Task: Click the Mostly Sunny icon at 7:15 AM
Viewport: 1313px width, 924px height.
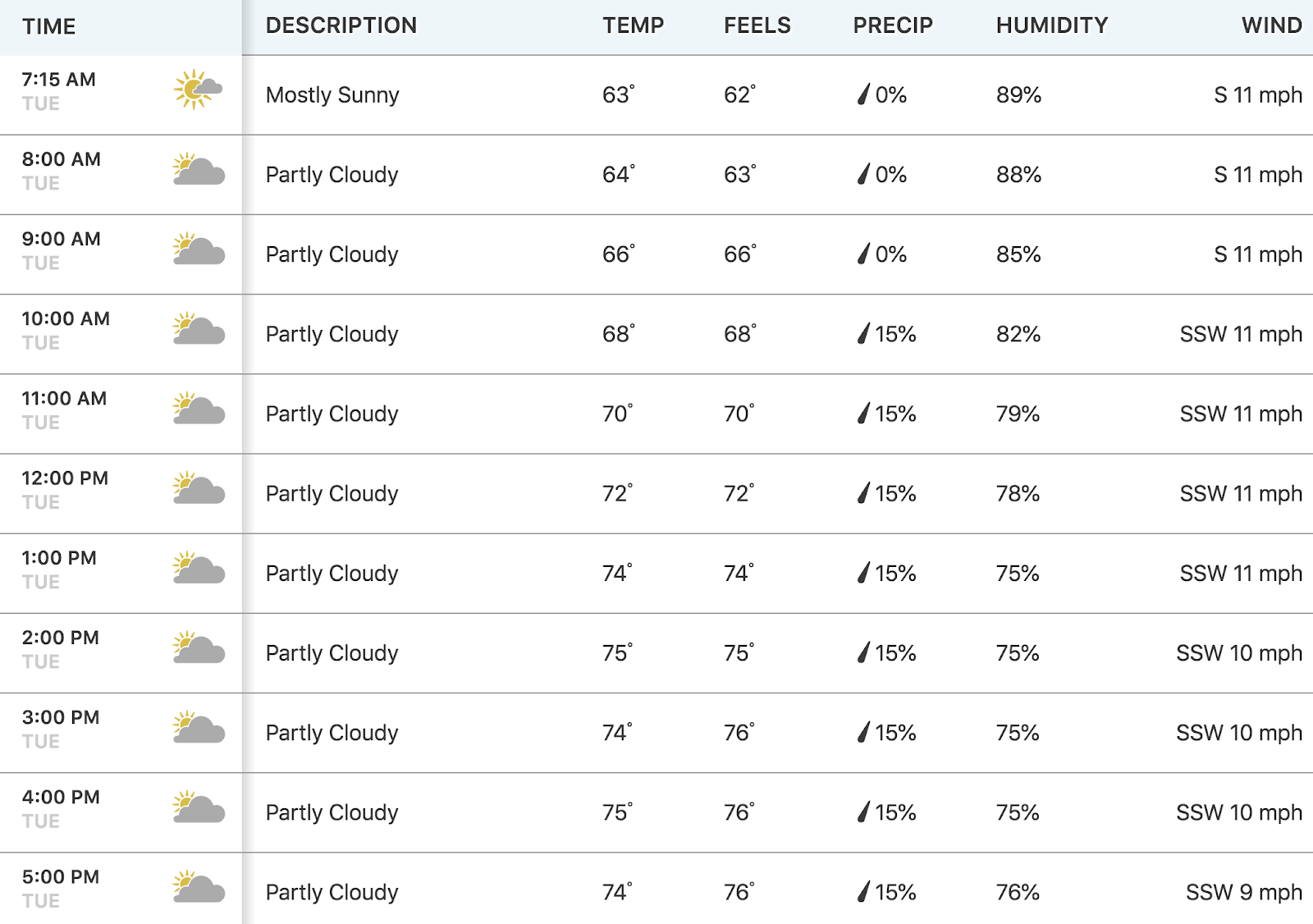Action: click(x=199, y=89)
